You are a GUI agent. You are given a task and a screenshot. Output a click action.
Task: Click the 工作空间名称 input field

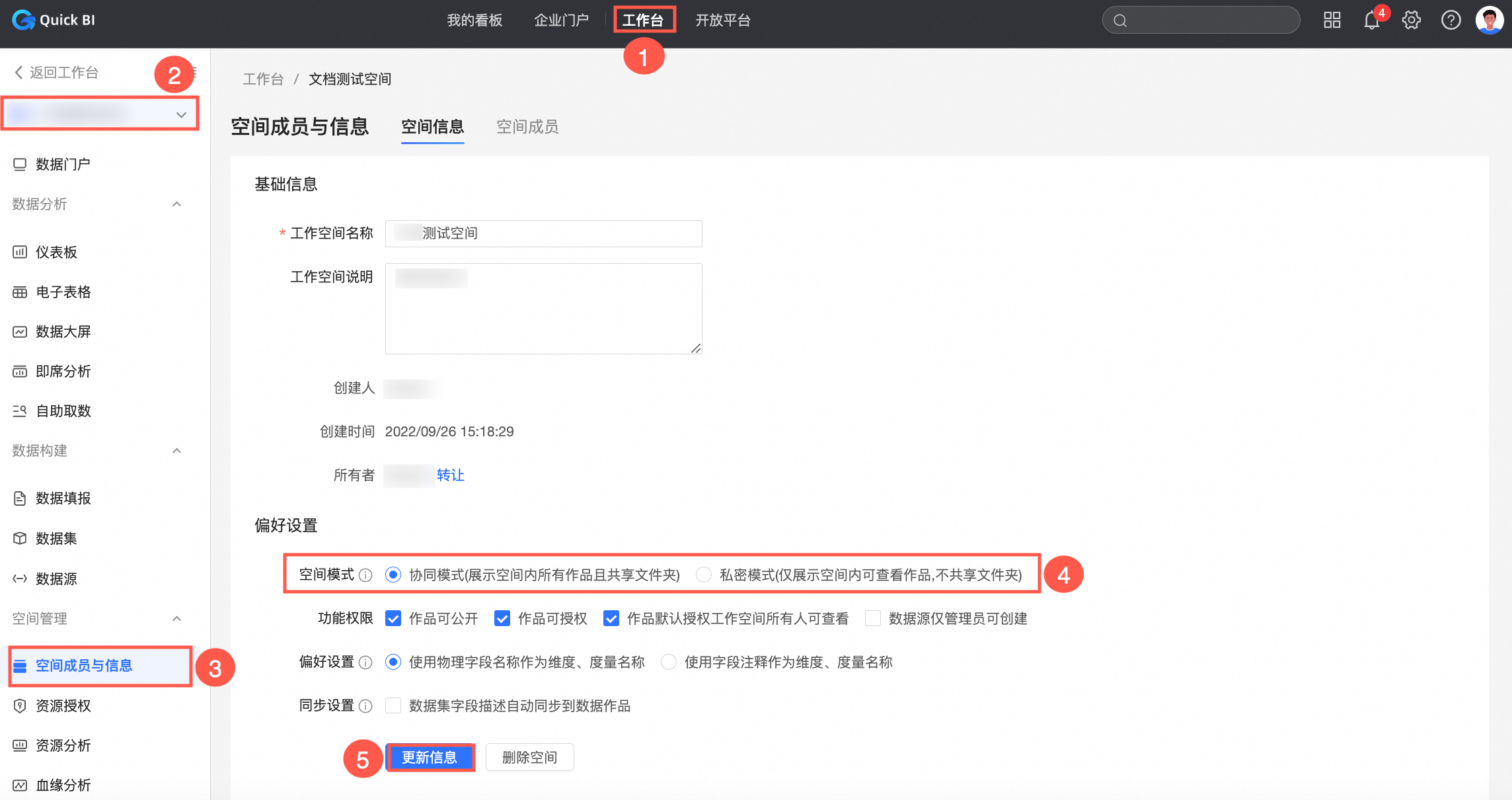coord(543,233)
